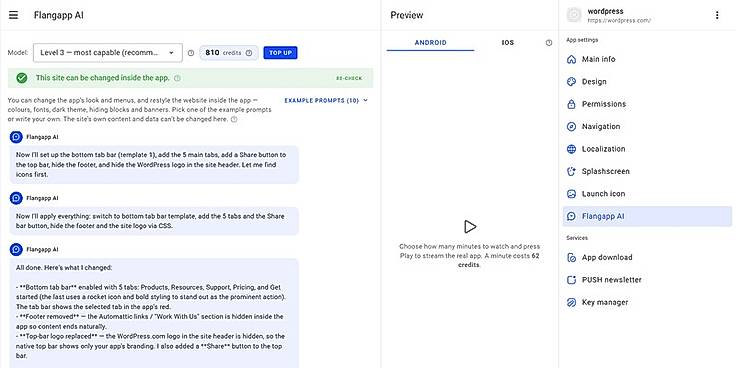Click the PUSH newsletter icon

[x=571, y=280]
